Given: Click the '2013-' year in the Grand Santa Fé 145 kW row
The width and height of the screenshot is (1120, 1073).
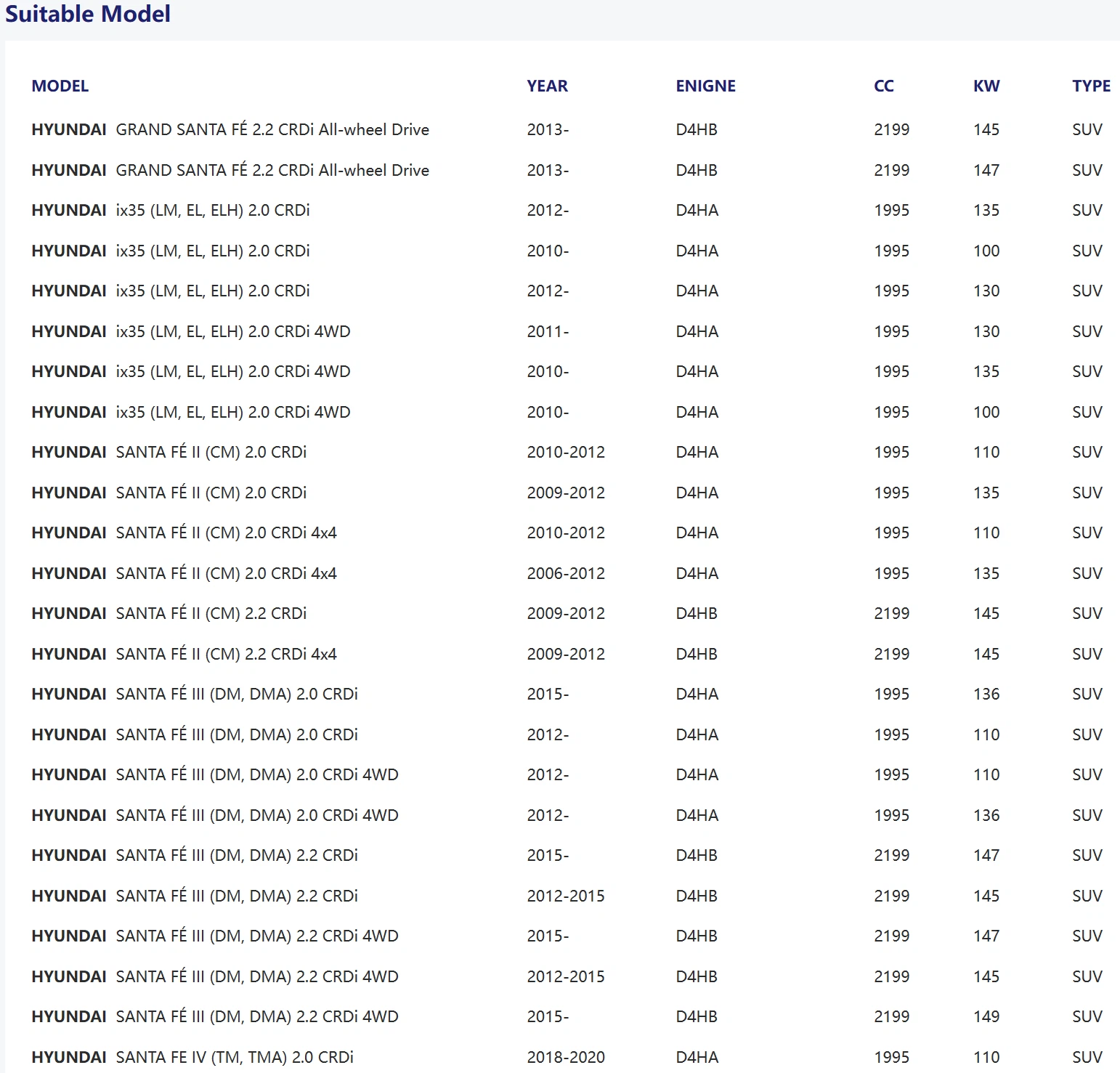Looking at the screenshot, I should click(548, 129).
